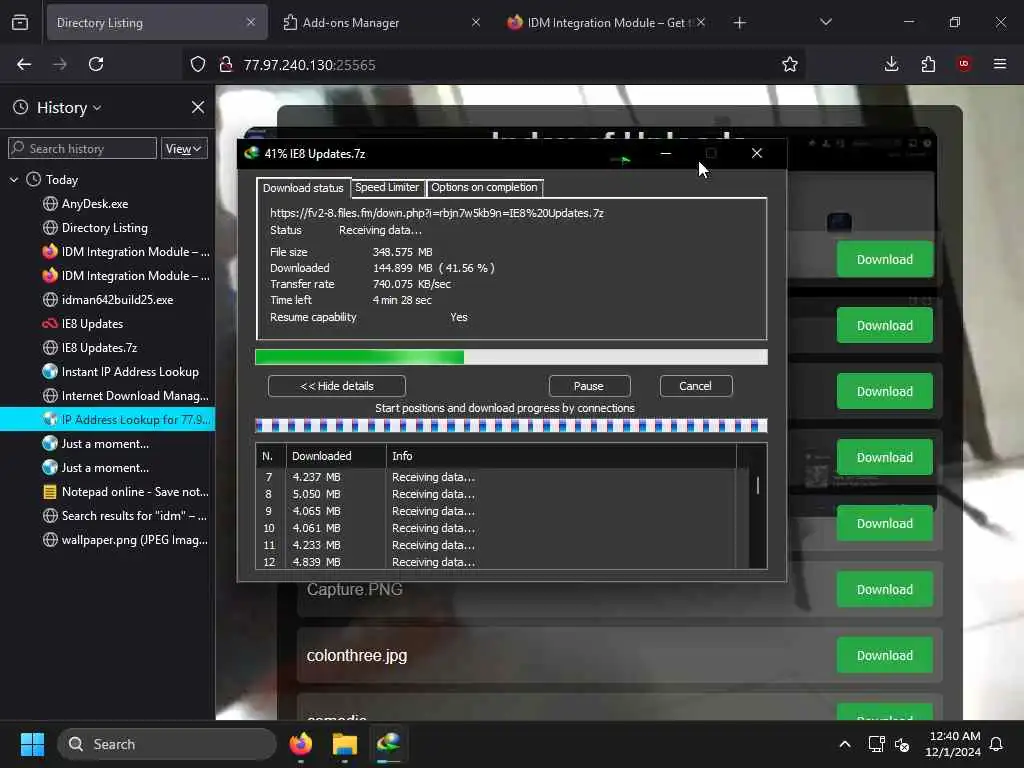
Task: Open Windows Start menu
Action: pos(33,744)
